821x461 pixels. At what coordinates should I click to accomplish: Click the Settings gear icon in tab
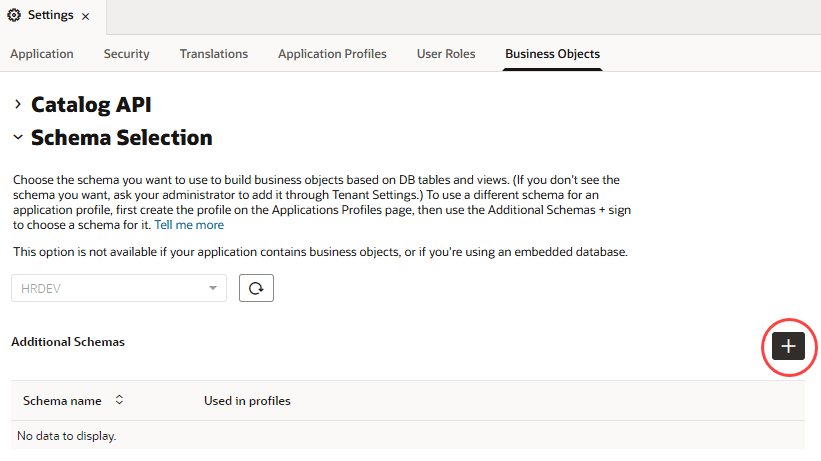pos(14,17)
